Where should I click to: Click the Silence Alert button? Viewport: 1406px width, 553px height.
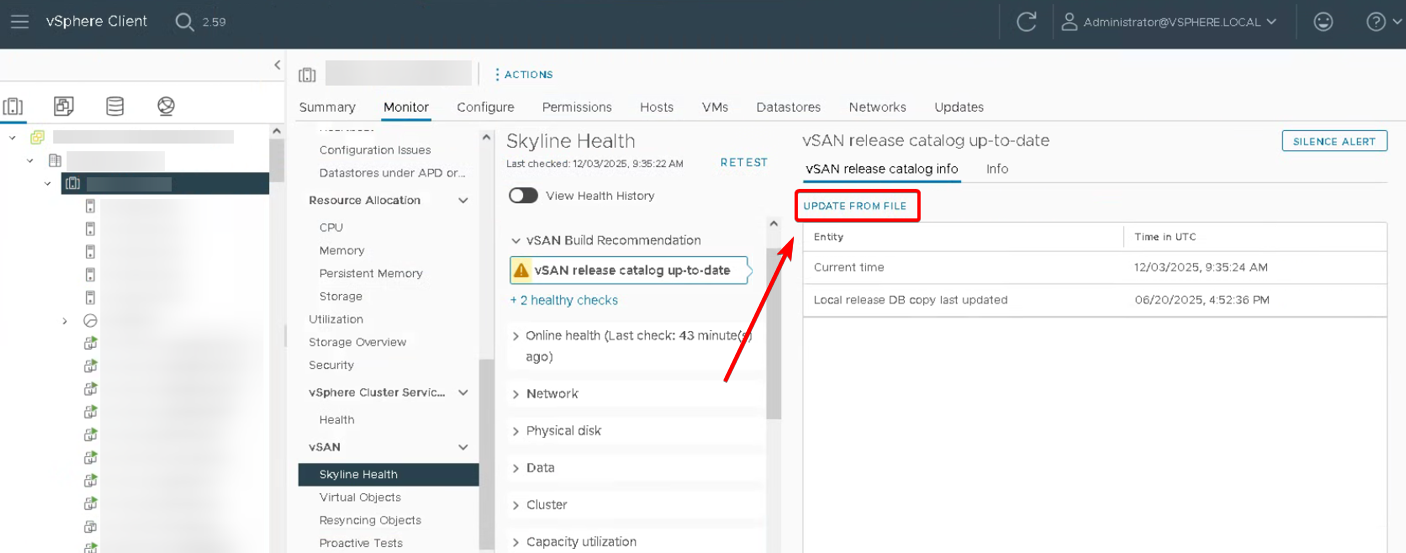click(1334, 141)
